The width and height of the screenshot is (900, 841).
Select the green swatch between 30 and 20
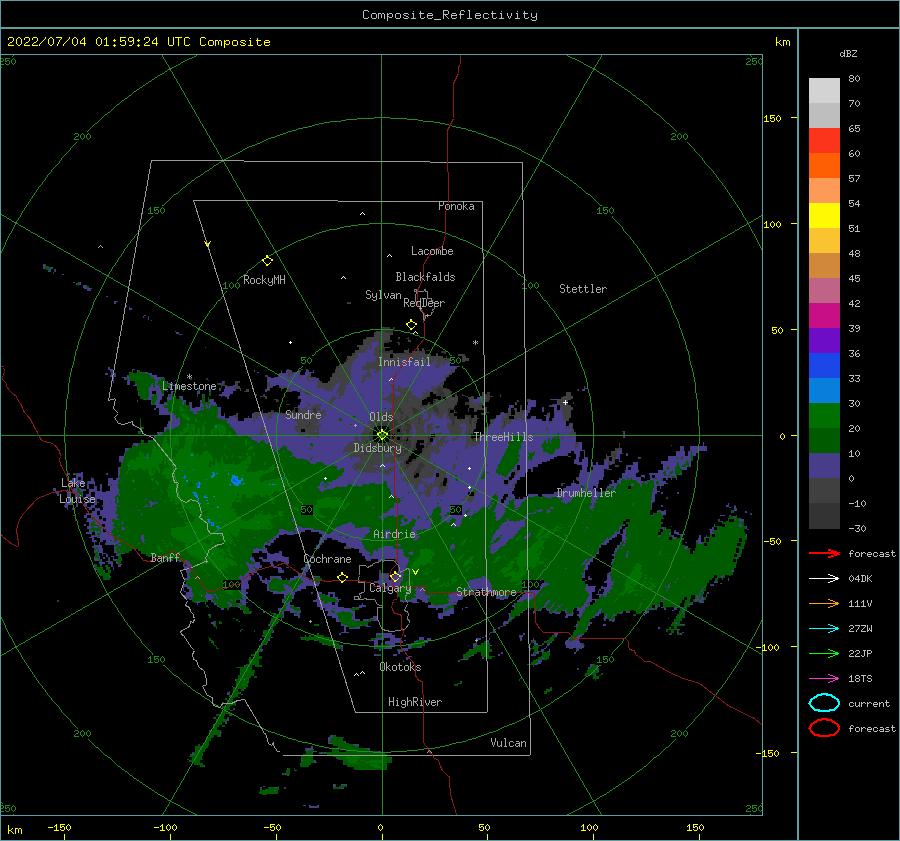[824, 415]
